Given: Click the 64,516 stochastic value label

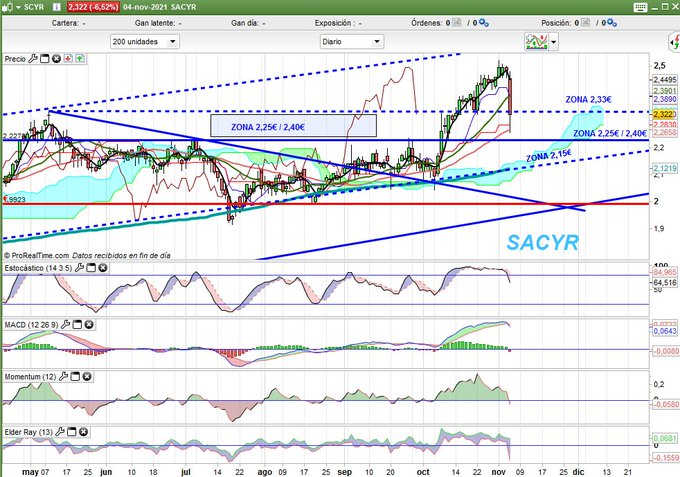Looking at the screenshot, I should coord(664,283).
